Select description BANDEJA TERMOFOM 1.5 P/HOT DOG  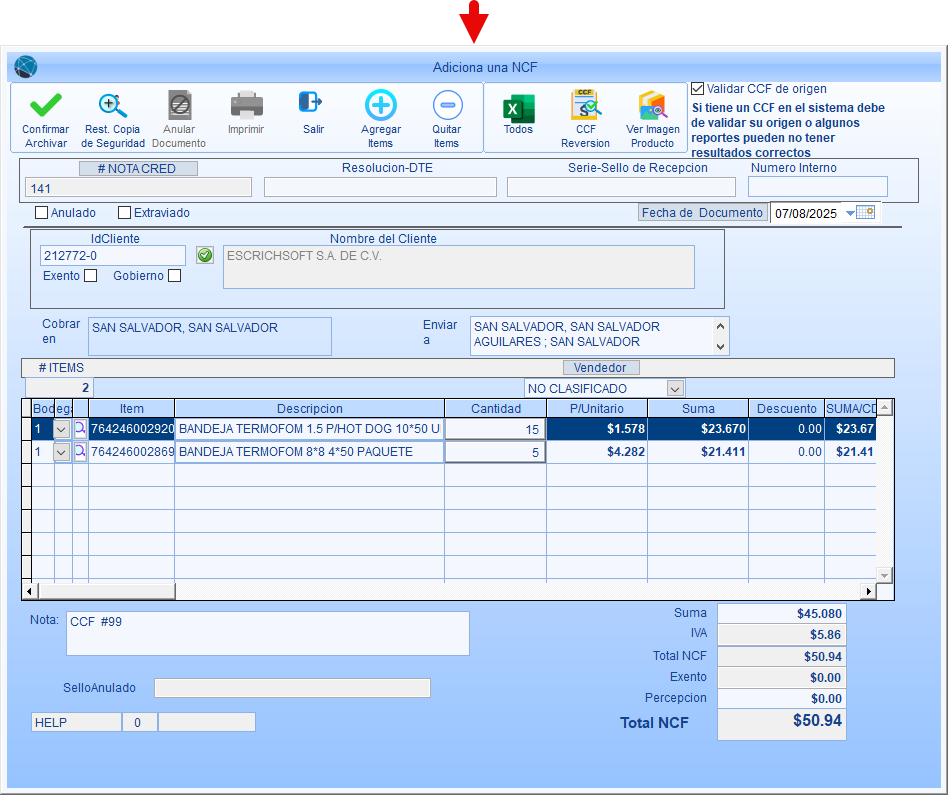(x=309, y=429)
